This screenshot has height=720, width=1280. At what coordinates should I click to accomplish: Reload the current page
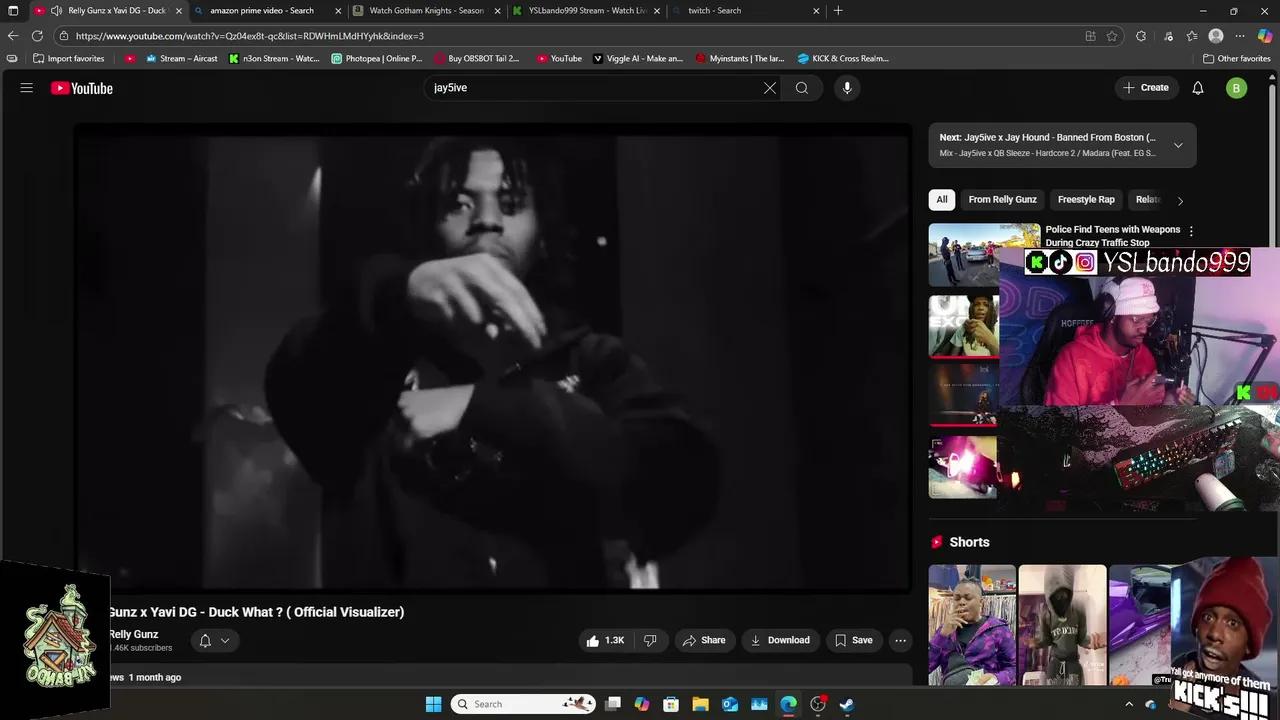[x=37, y=36]
